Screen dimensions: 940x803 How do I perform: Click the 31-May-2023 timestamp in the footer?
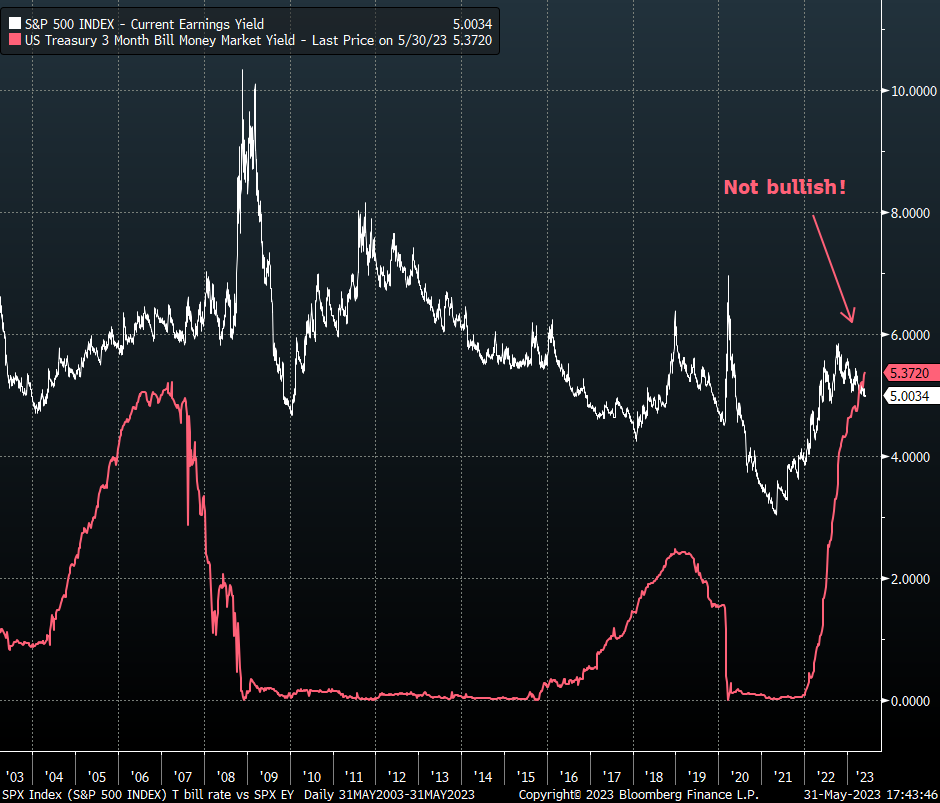(x=870, y=794)
